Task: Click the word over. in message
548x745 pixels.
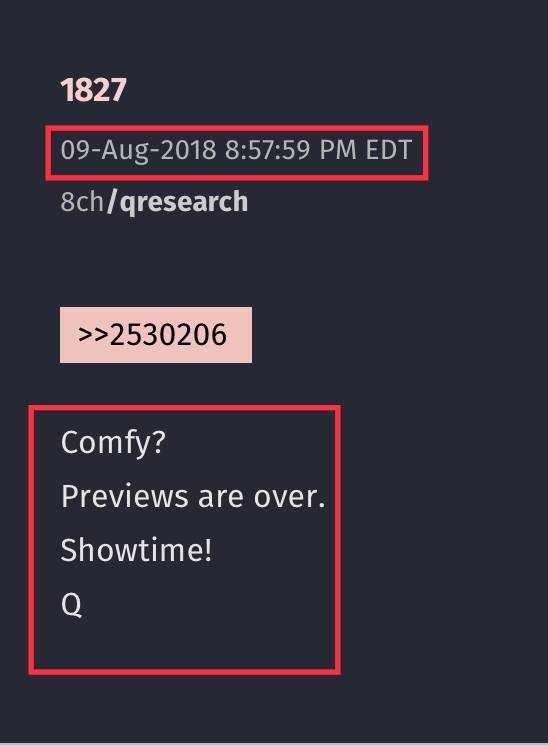Action: click(289, 497)
